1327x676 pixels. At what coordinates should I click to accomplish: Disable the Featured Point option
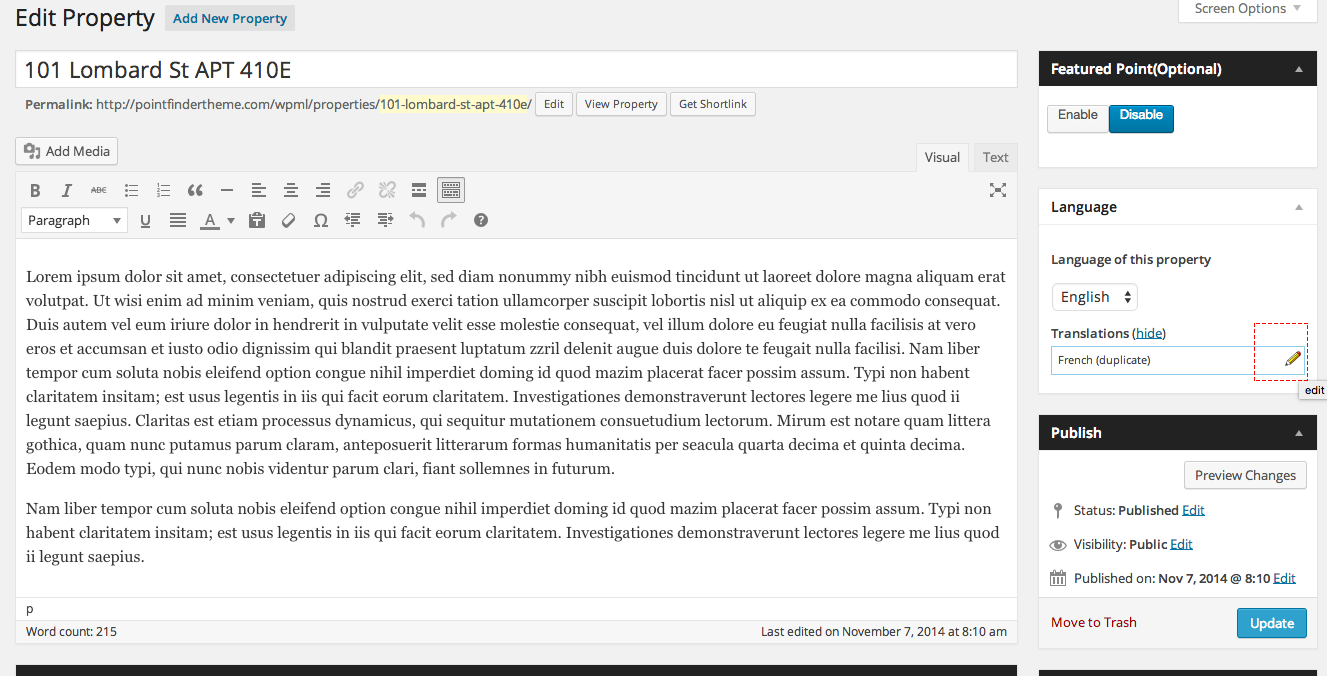pyautogui.click(x=1141, y=116)
